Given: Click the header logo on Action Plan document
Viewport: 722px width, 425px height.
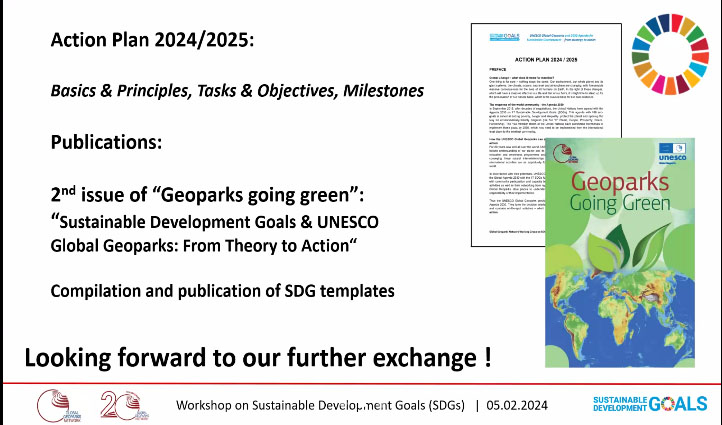Looking at the screenshot, I should (504, 37).
